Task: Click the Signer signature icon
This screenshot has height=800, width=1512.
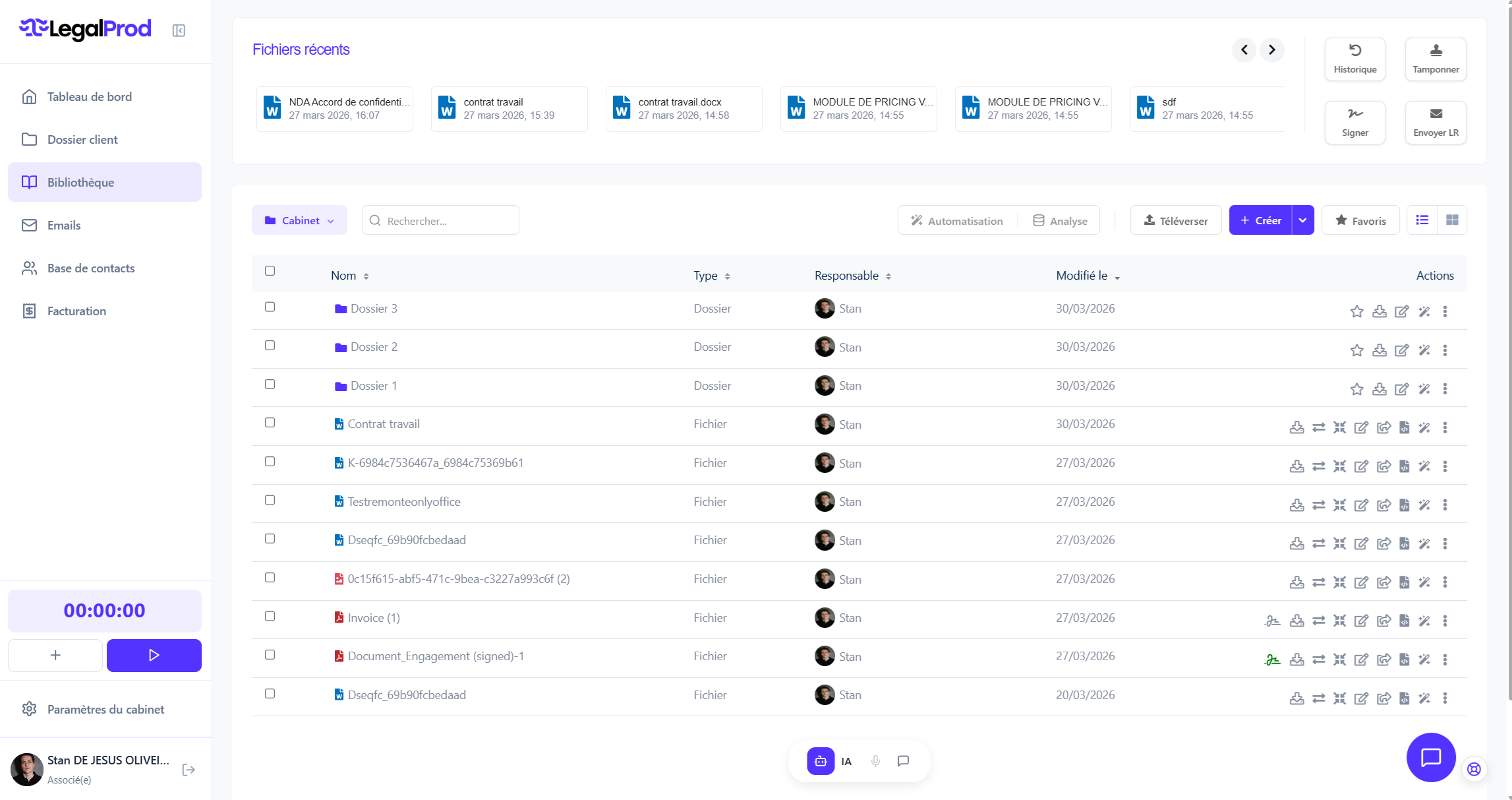Action: point(1354,122)
